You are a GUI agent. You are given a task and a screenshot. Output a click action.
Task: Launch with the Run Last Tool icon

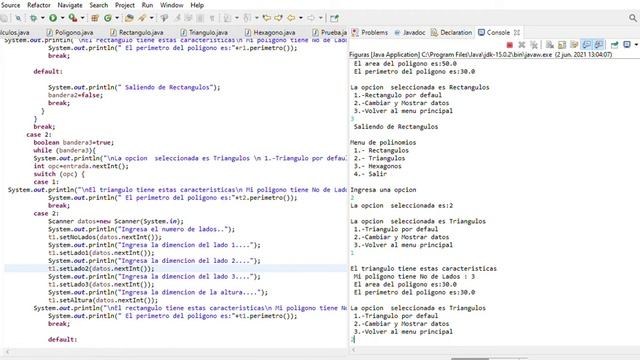pos(73,18)
